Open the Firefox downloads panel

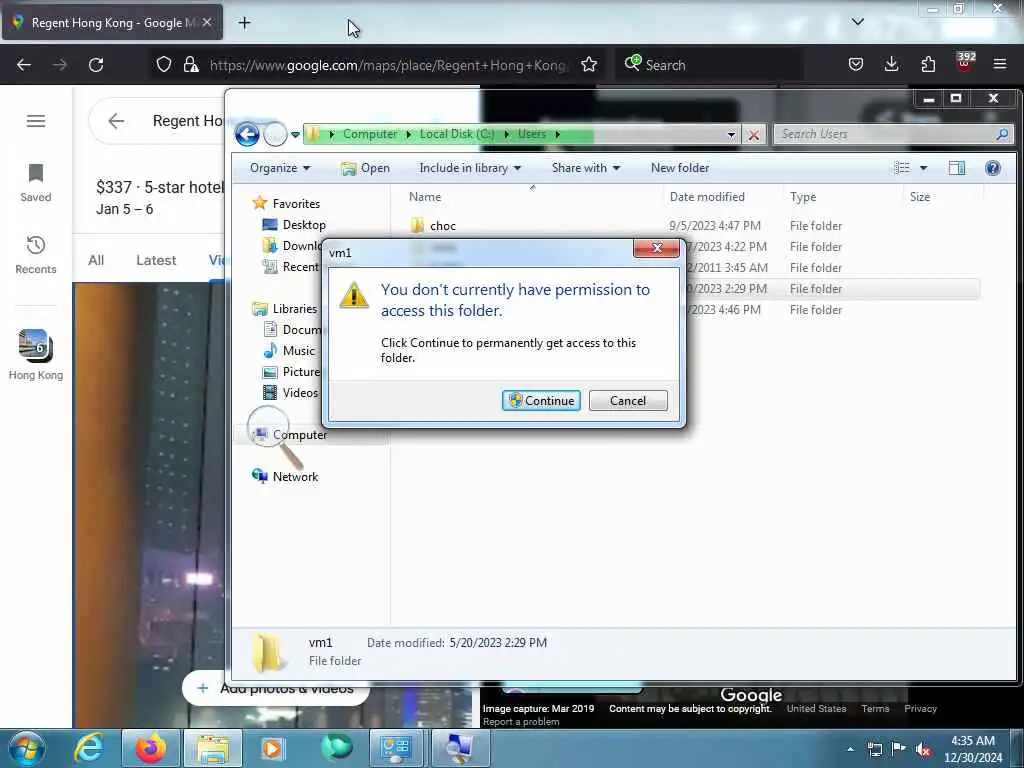click(891, 65)
